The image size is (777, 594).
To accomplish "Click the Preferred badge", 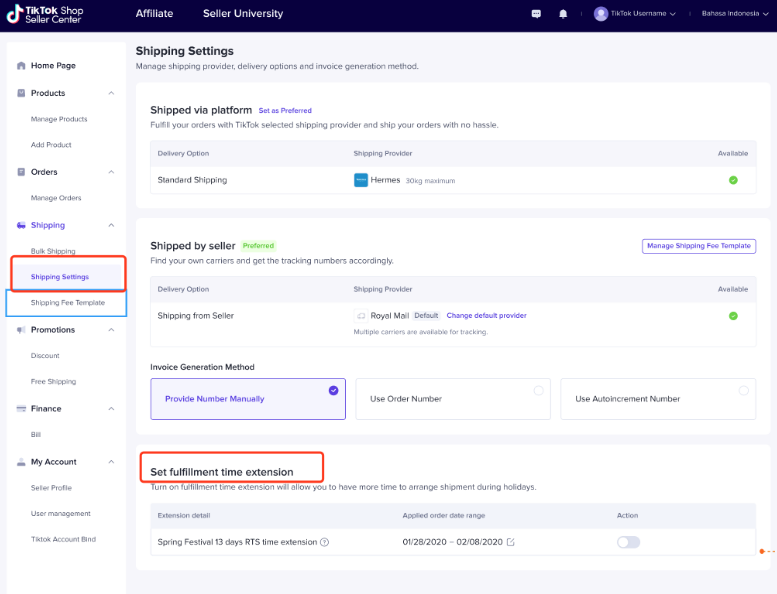I will [x=258, y=246].
